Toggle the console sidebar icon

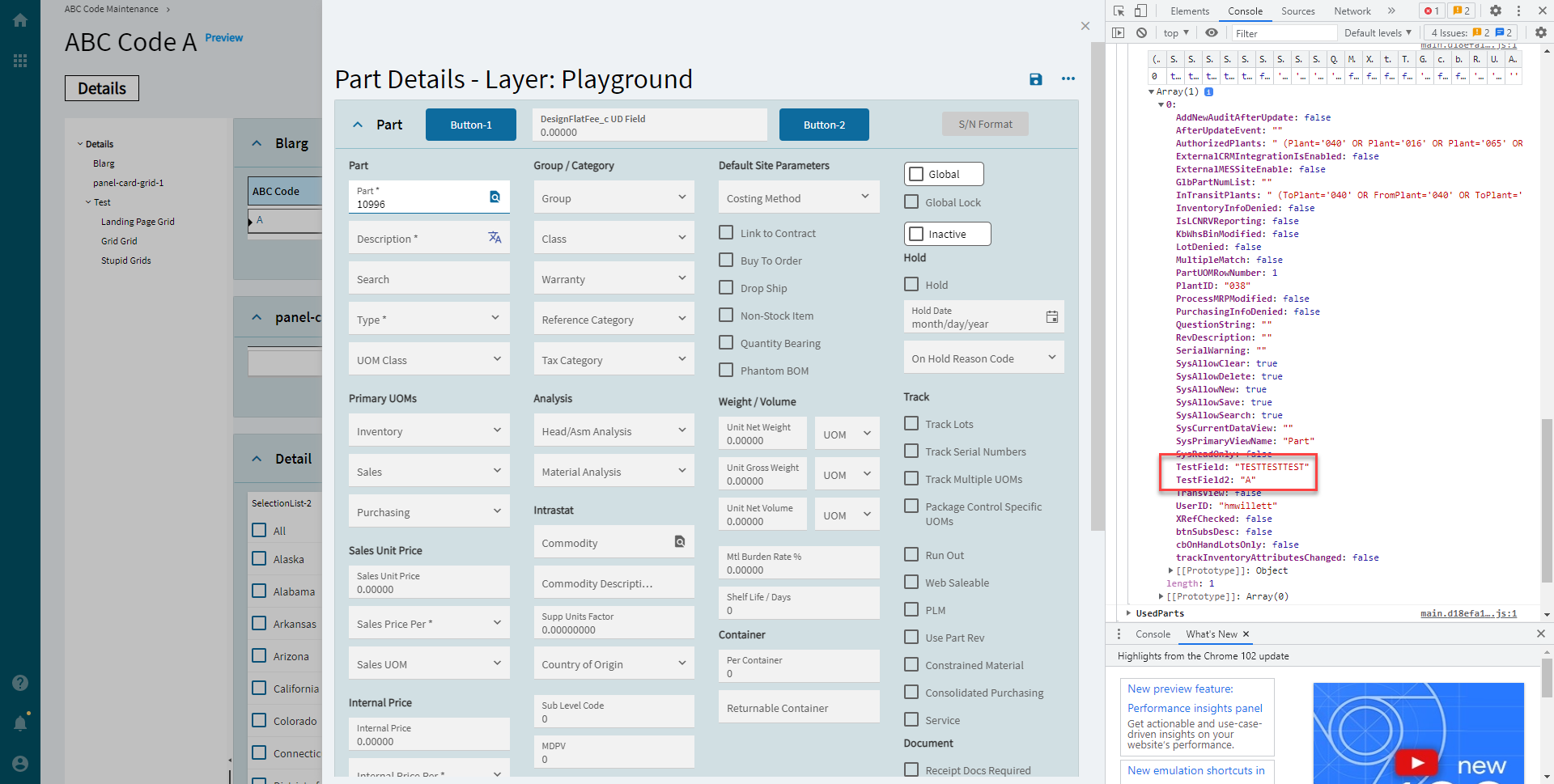1119,33
